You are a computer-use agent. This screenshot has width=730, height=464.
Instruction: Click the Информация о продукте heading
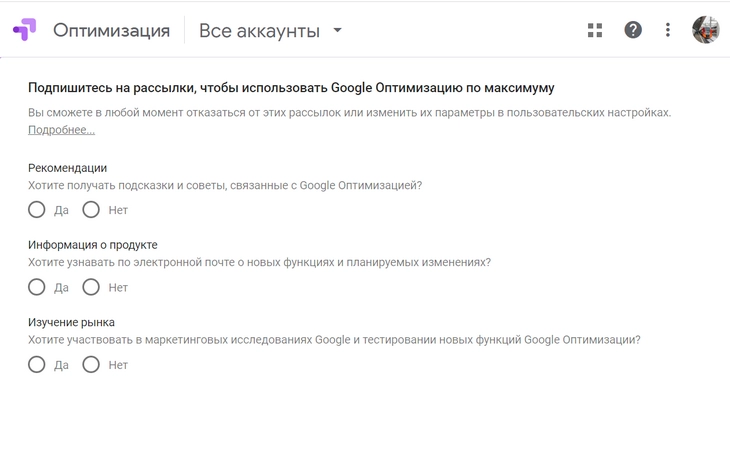92,245
